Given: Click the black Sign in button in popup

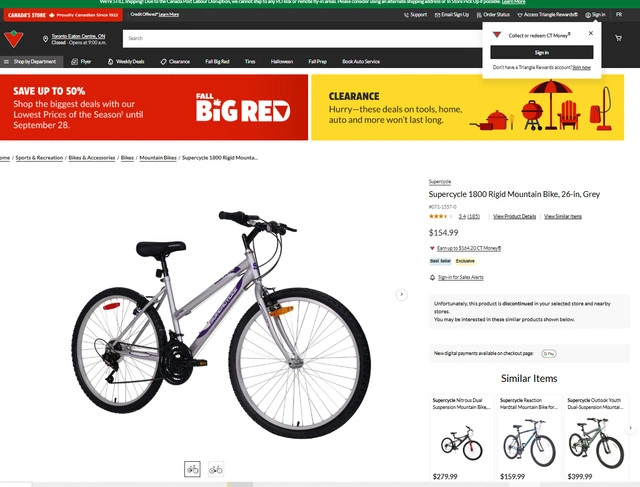Looking at the screenshot, I should (x=542, y=52).
